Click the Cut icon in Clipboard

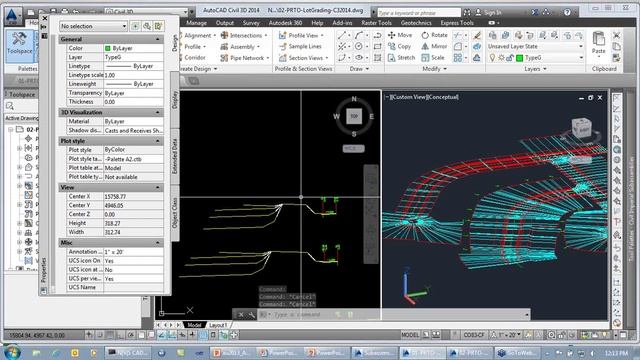click(616, 36)
